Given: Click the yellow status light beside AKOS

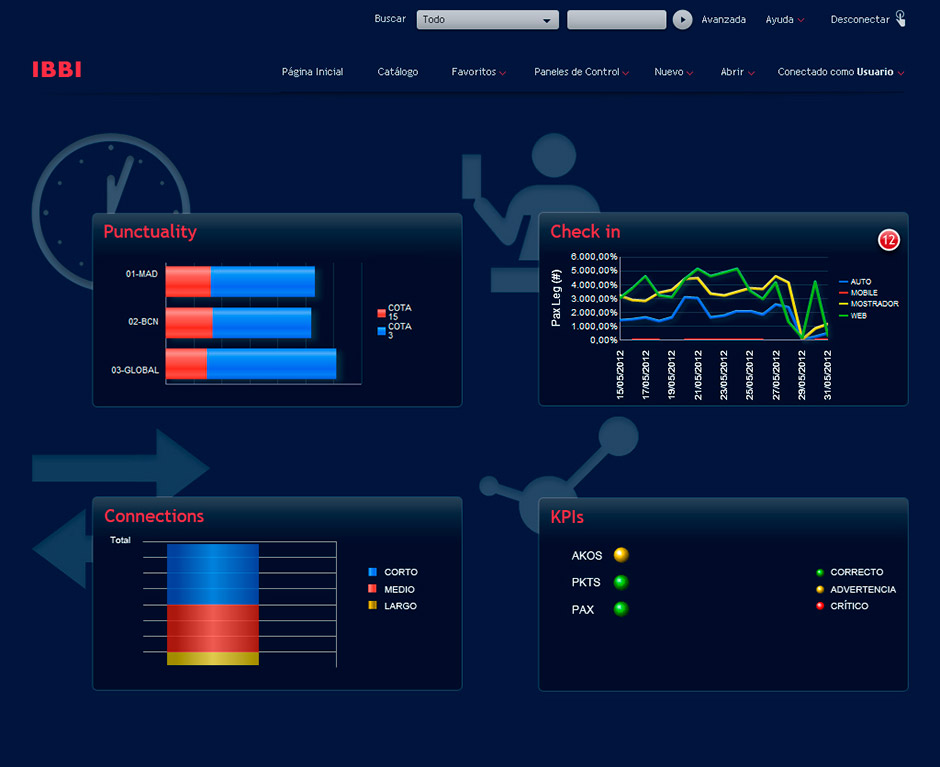Looking at the screenshot, I should point(621,555).
